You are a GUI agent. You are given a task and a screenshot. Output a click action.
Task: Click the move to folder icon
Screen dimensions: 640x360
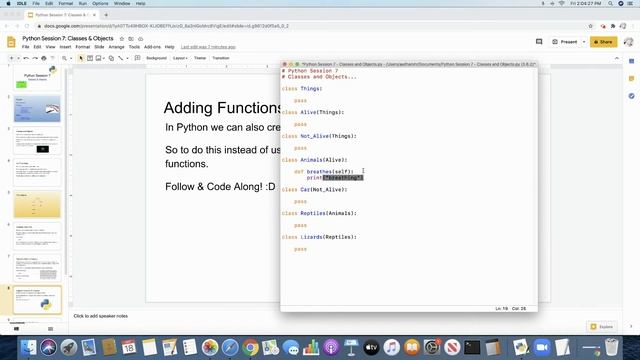[x=131, y=39]
